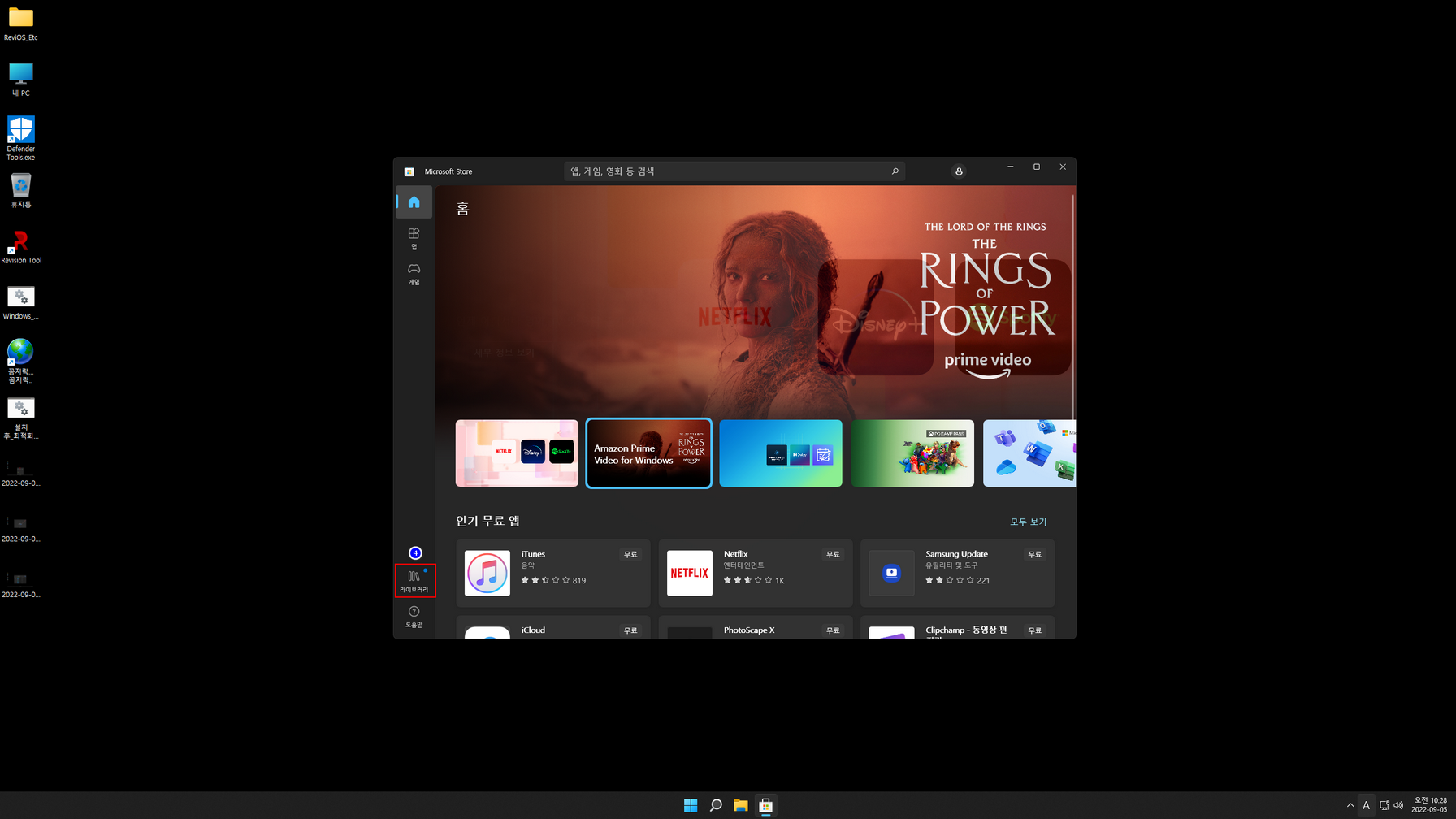Screen dimensions: 1456x819
Task: Select the Microsoft 365 carousel thumbnail
Action: pos(1029,453)
